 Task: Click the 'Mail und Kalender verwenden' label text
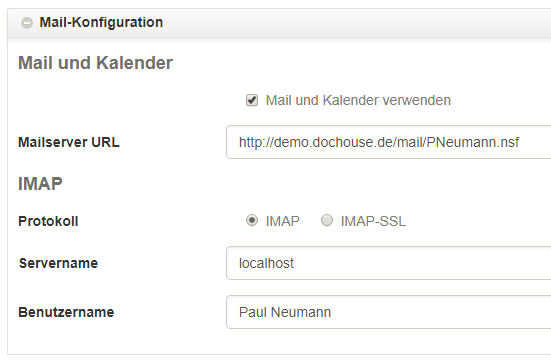tap(358, 100)
